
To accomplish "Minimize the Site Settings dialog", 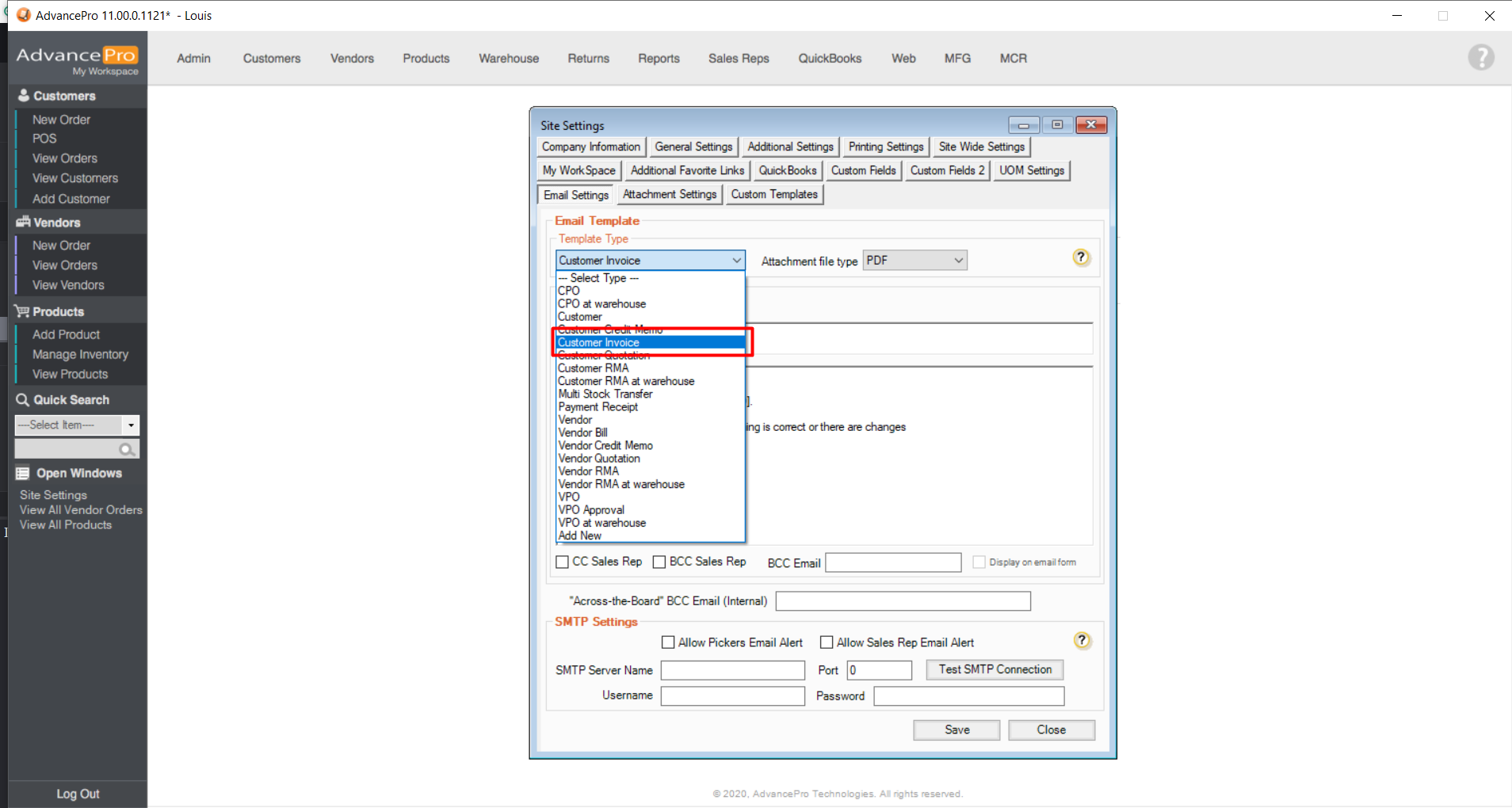I will pyautogui.click(x=1024, y=125).
